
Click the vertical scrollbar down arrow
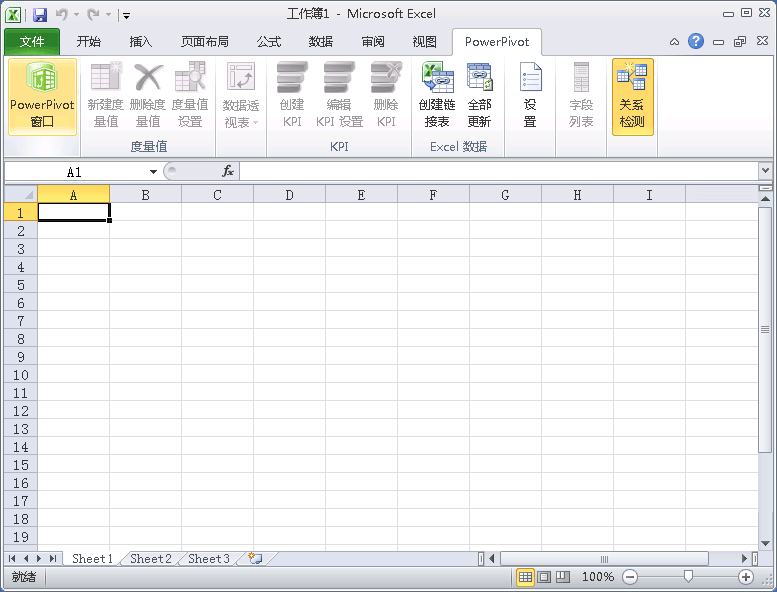pyautogui.click(x=765, y=543)
